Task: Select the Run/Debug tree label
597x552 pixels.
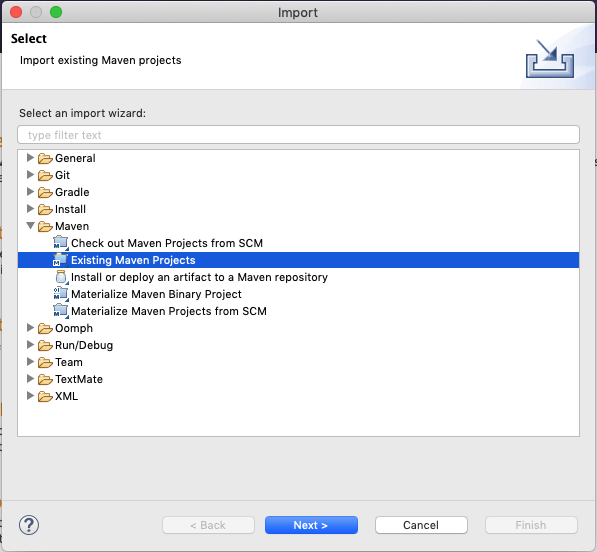Action: coord(84,345)
